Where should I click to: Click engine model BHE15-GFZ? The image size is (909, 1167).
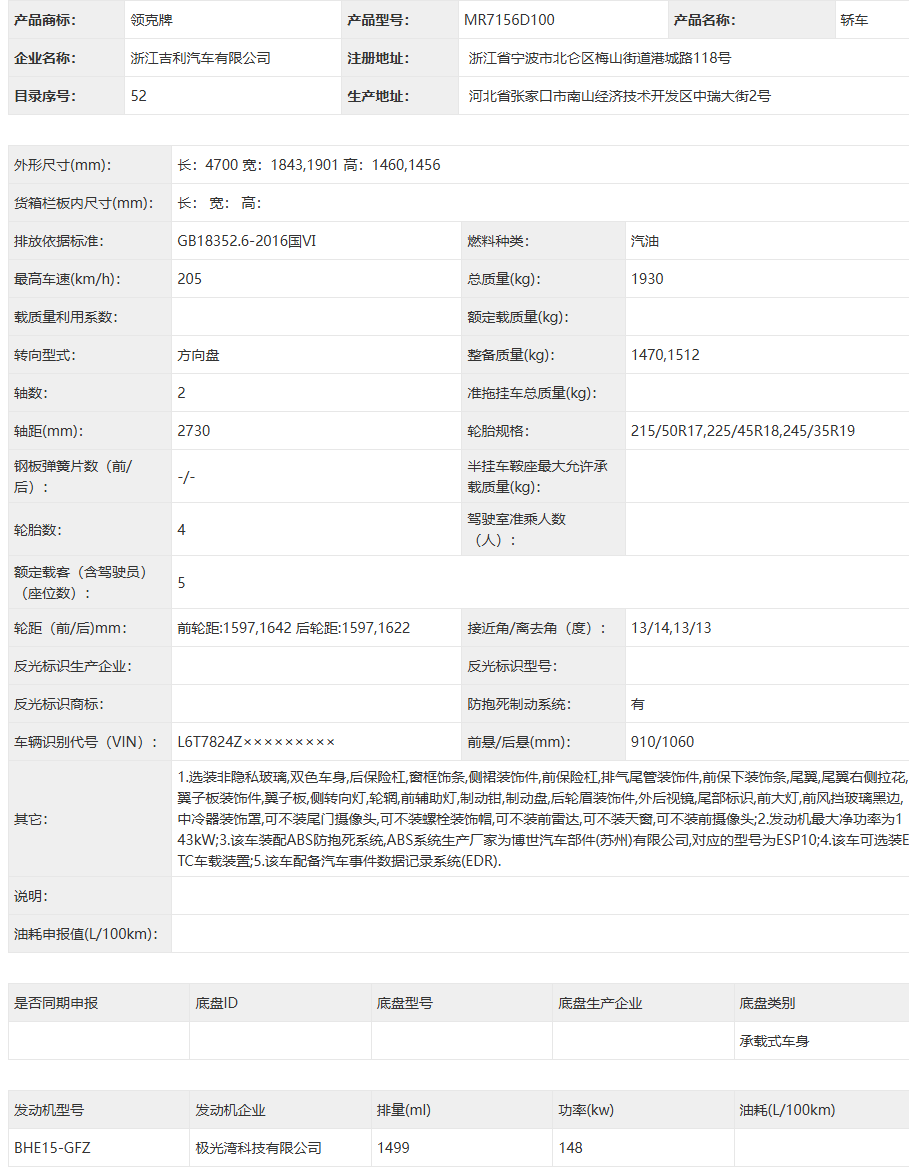point(52,1148)
